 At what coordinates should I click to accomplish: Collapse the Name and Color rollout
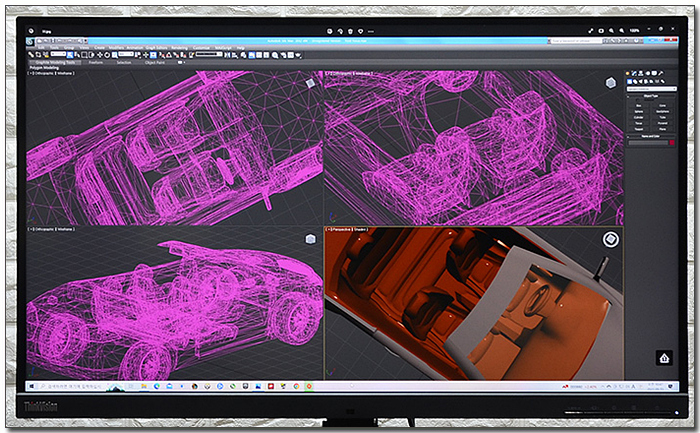point(652,137)
